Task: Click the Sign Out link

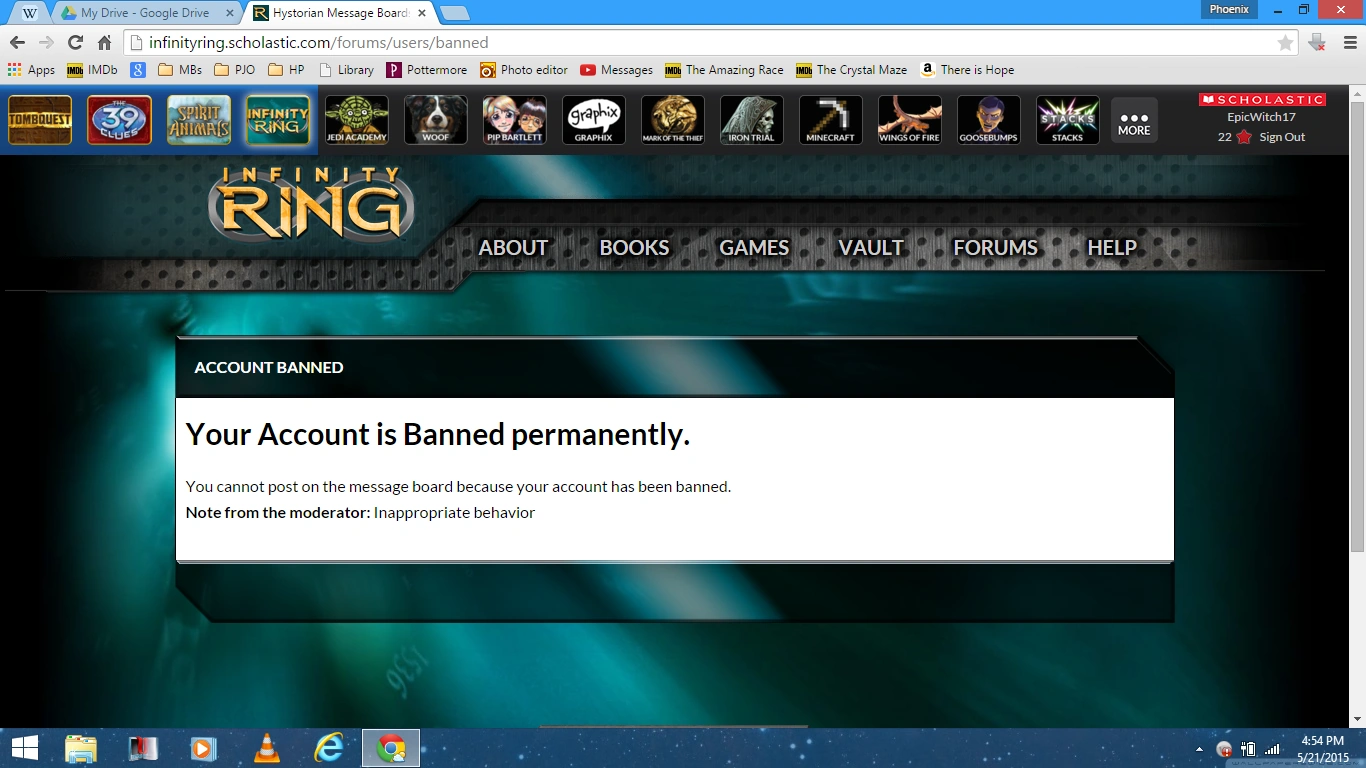Action: (1282, 137)
